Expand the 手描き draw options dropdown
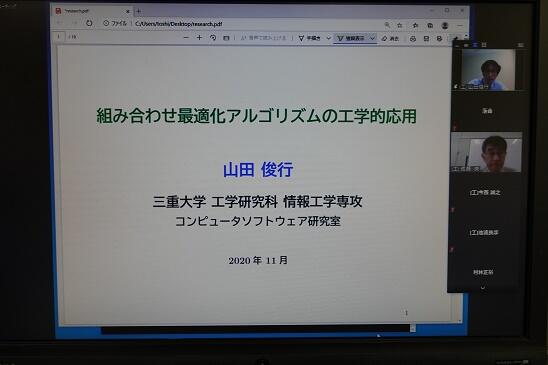 click(x=329, y=38)
